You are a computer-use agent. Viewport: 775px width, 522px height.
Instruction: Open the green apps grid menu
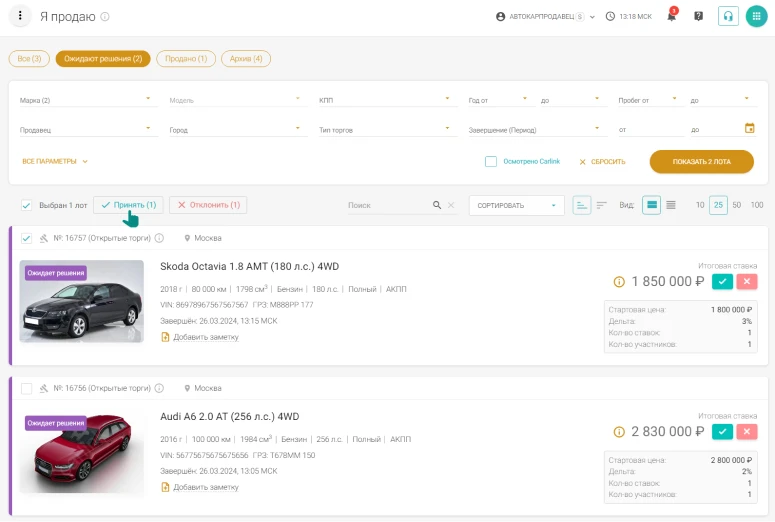757,17
